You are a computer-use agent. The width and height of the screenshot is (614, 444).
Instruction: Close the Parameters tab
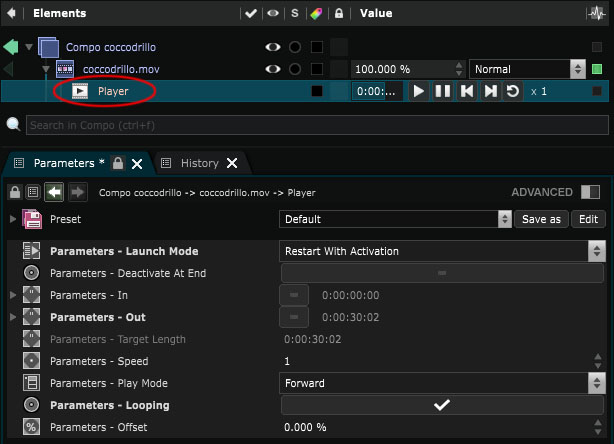(137, 164)
